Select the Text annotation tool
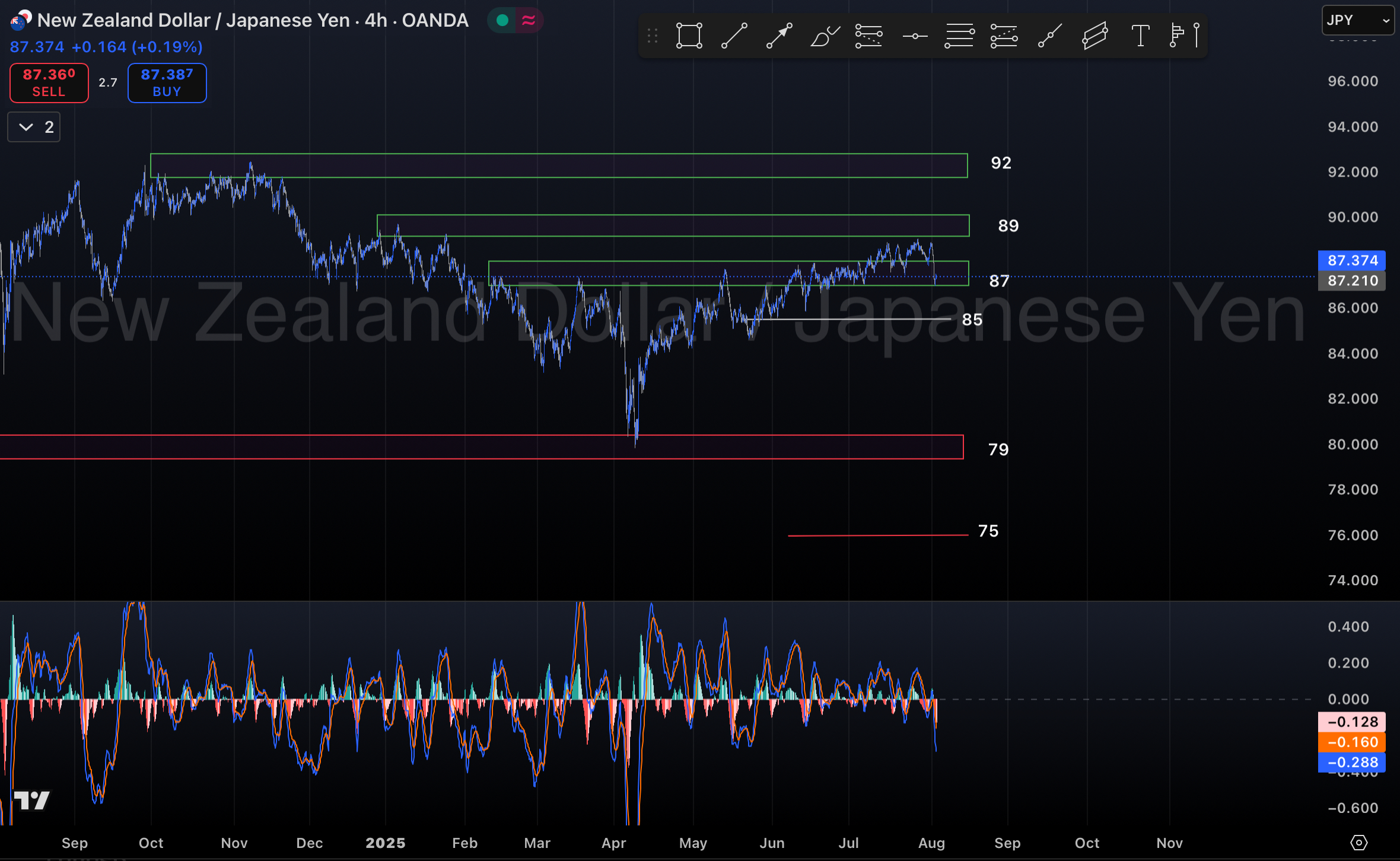Image resolution: width=1400 pixels, height=861 pixels. click(1140, 36)
